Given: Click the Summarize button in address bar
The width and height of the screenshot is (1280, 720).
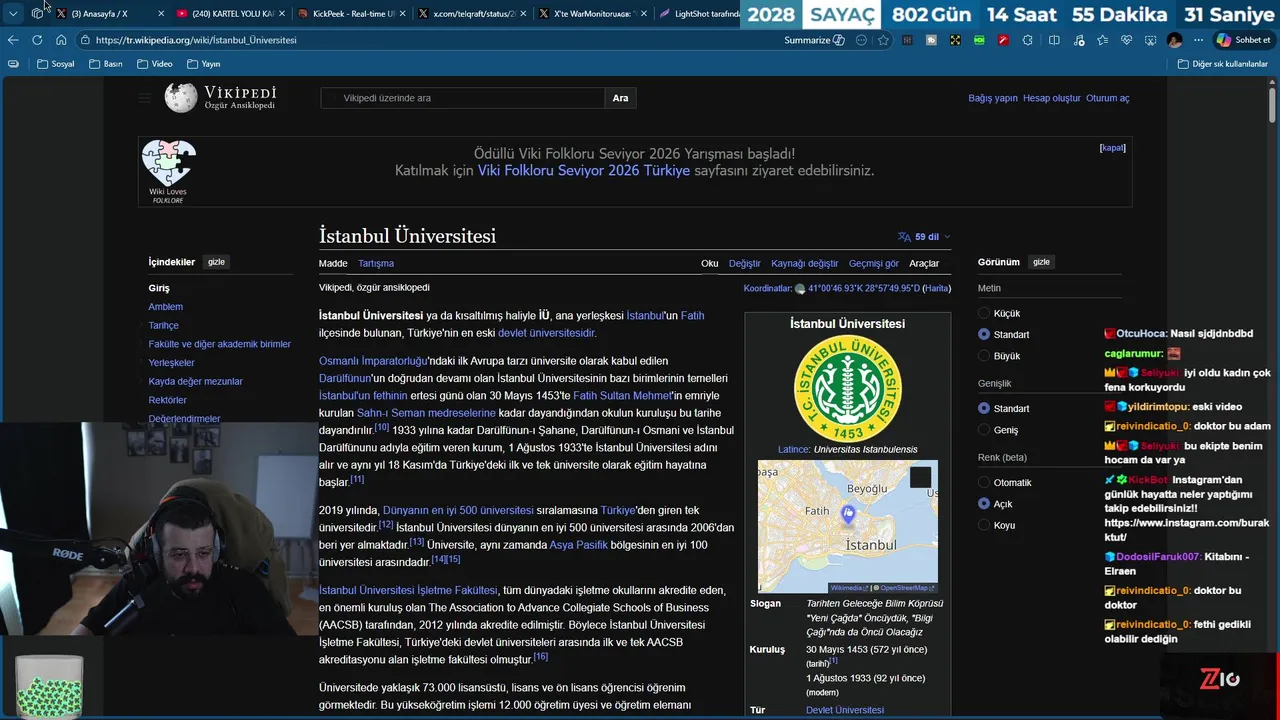Looking at the screenshot, I should (814, 40).
